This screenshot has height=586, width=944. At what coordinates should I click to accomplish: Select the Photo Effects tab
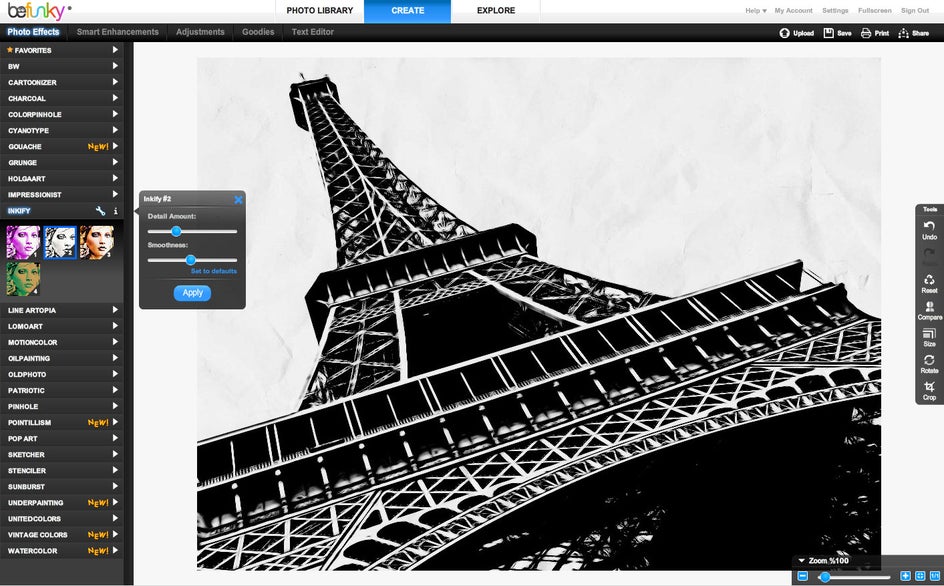coord(34,32)
